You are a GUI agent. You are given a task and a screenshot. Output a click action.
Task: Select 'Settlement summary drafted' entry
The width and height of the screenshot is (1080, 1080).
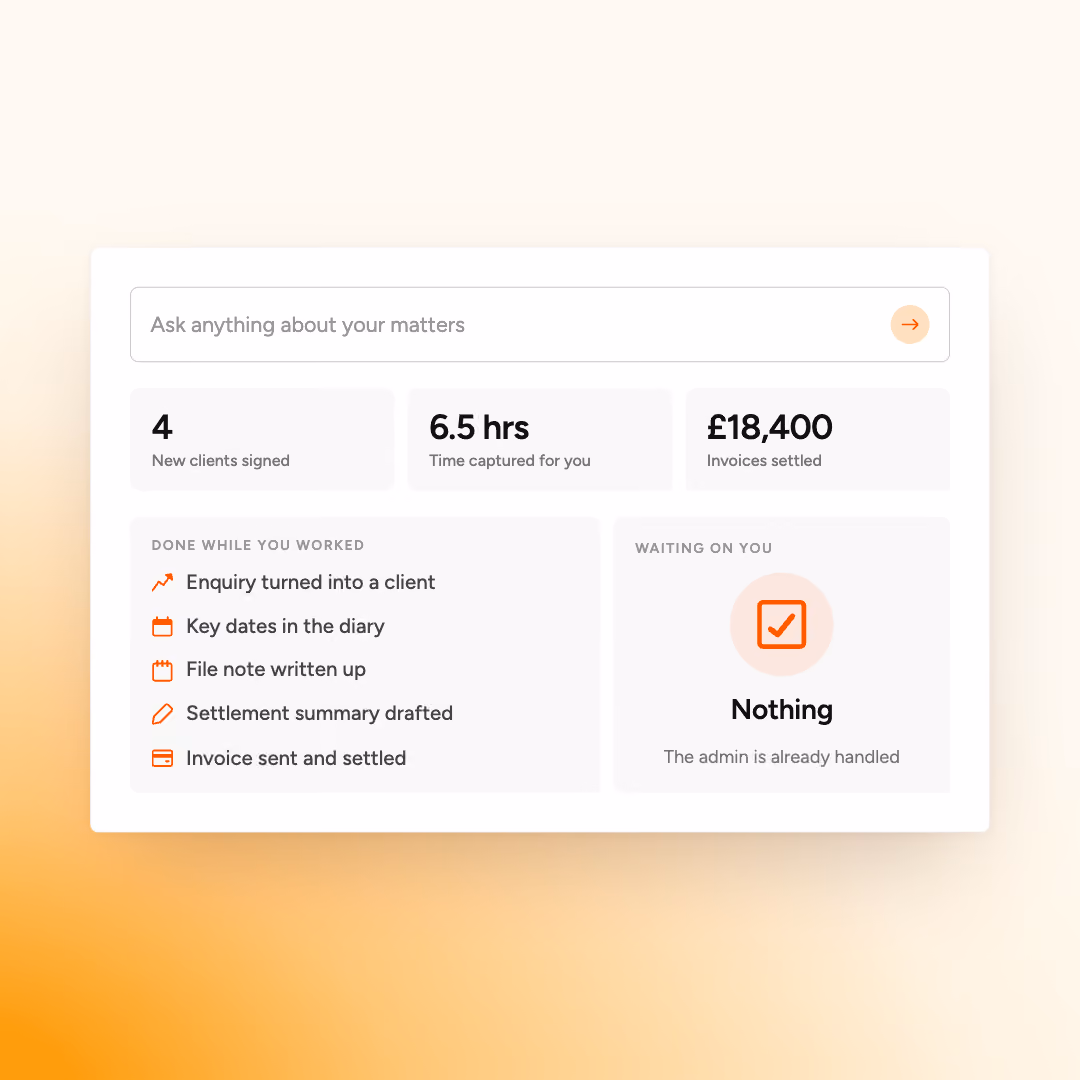(x=320, y=714)
